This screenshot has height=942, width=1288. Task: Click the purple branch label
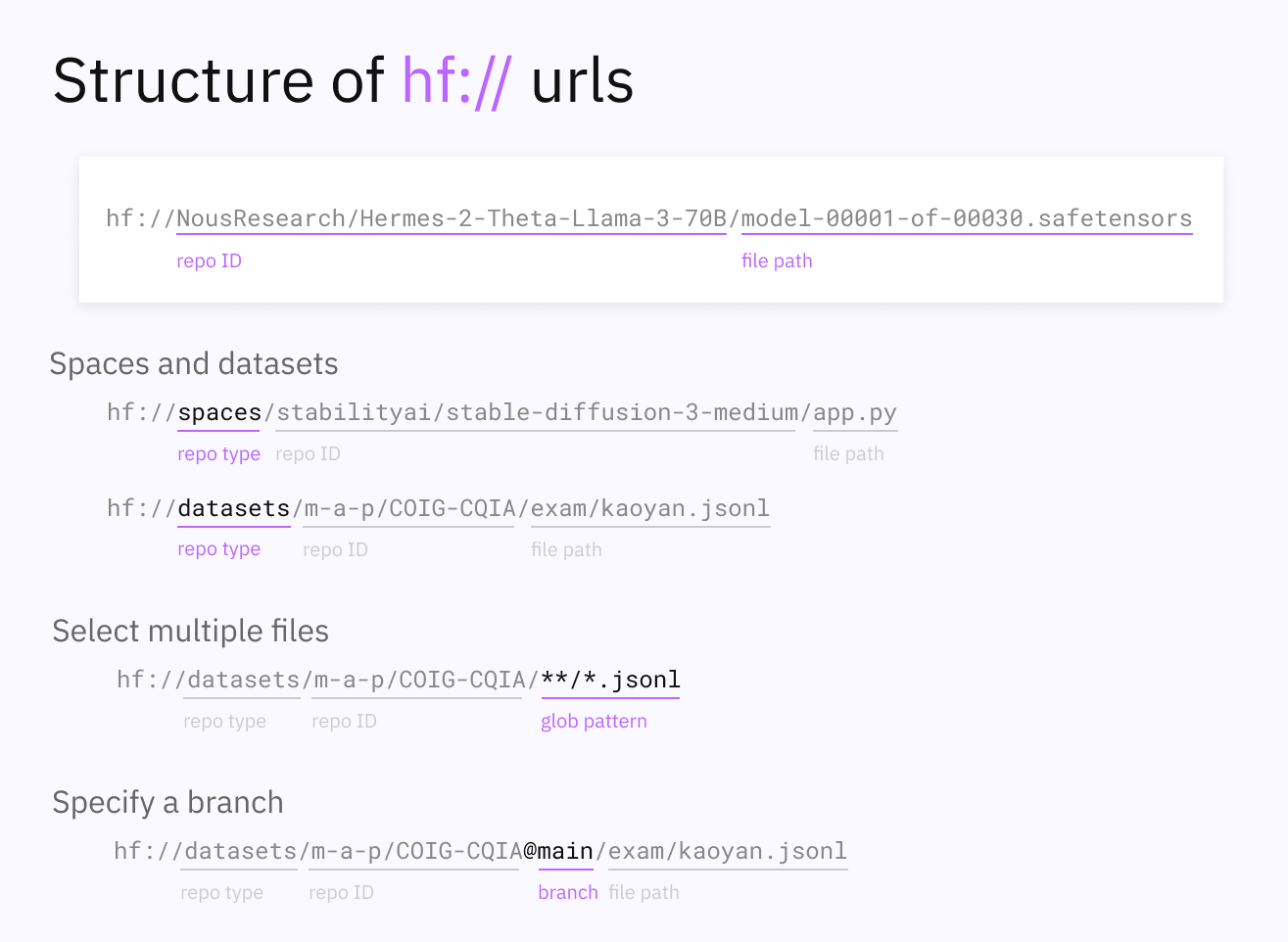click(567, 893)
